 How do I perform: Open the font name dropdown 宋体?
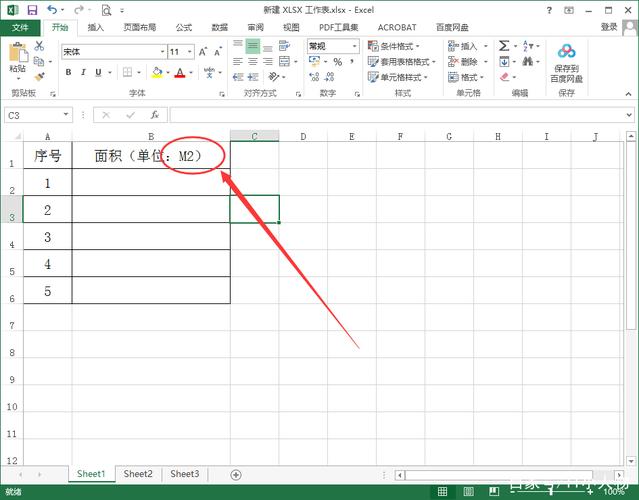pos(162,51)
